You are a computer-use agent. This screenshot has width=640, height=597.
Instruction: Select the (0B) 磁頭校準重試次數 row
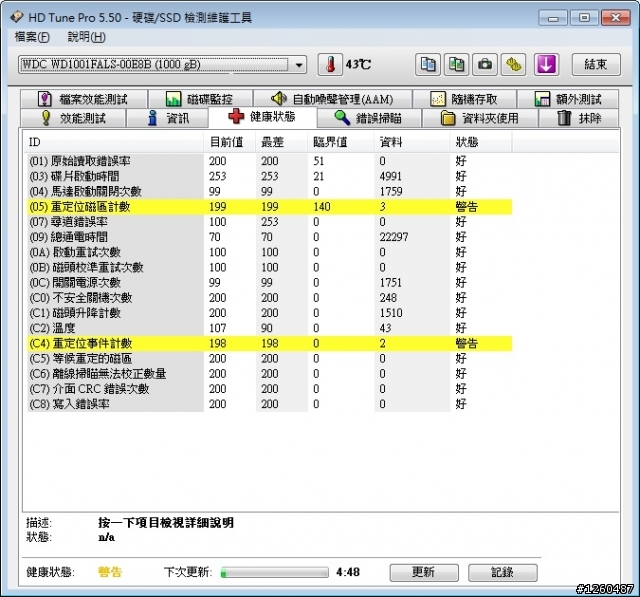coord(269,268)
